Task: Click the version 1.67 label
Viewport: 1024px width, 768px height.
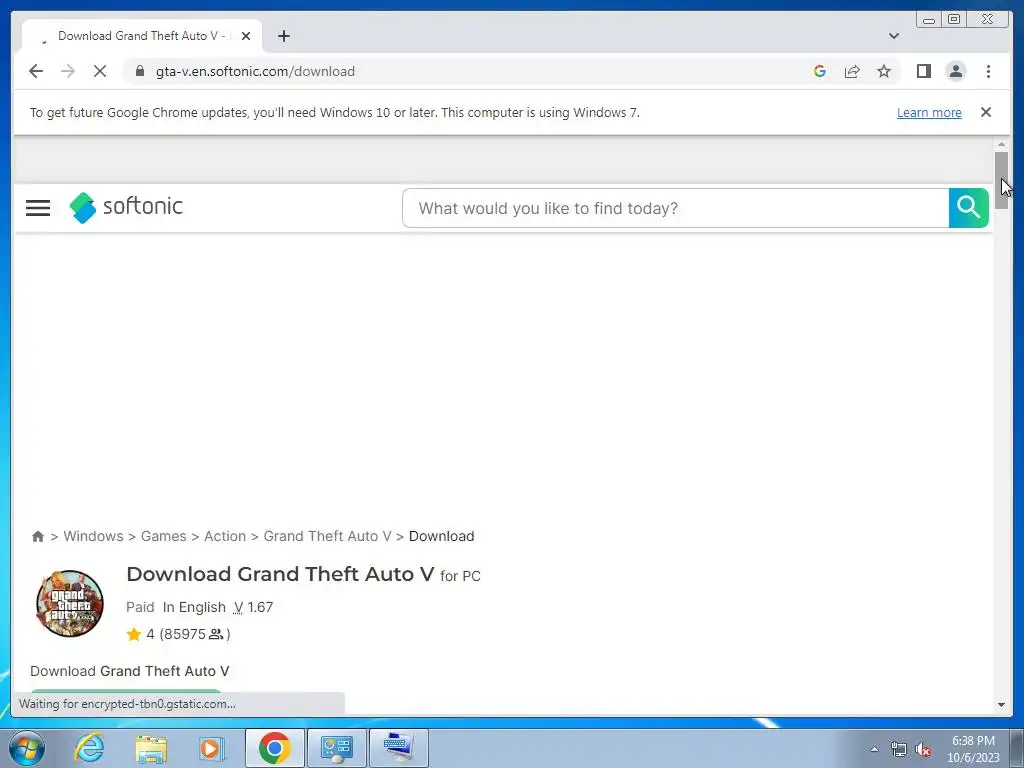Action: 253,607
